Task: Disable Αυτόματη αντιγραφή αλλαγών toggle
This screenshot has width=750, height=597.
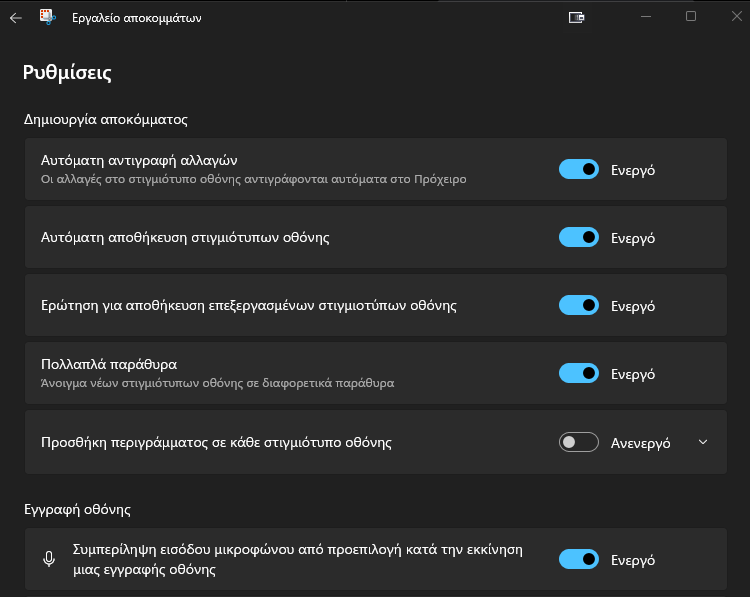Action: pyautogui.click(x=579, y=169)
